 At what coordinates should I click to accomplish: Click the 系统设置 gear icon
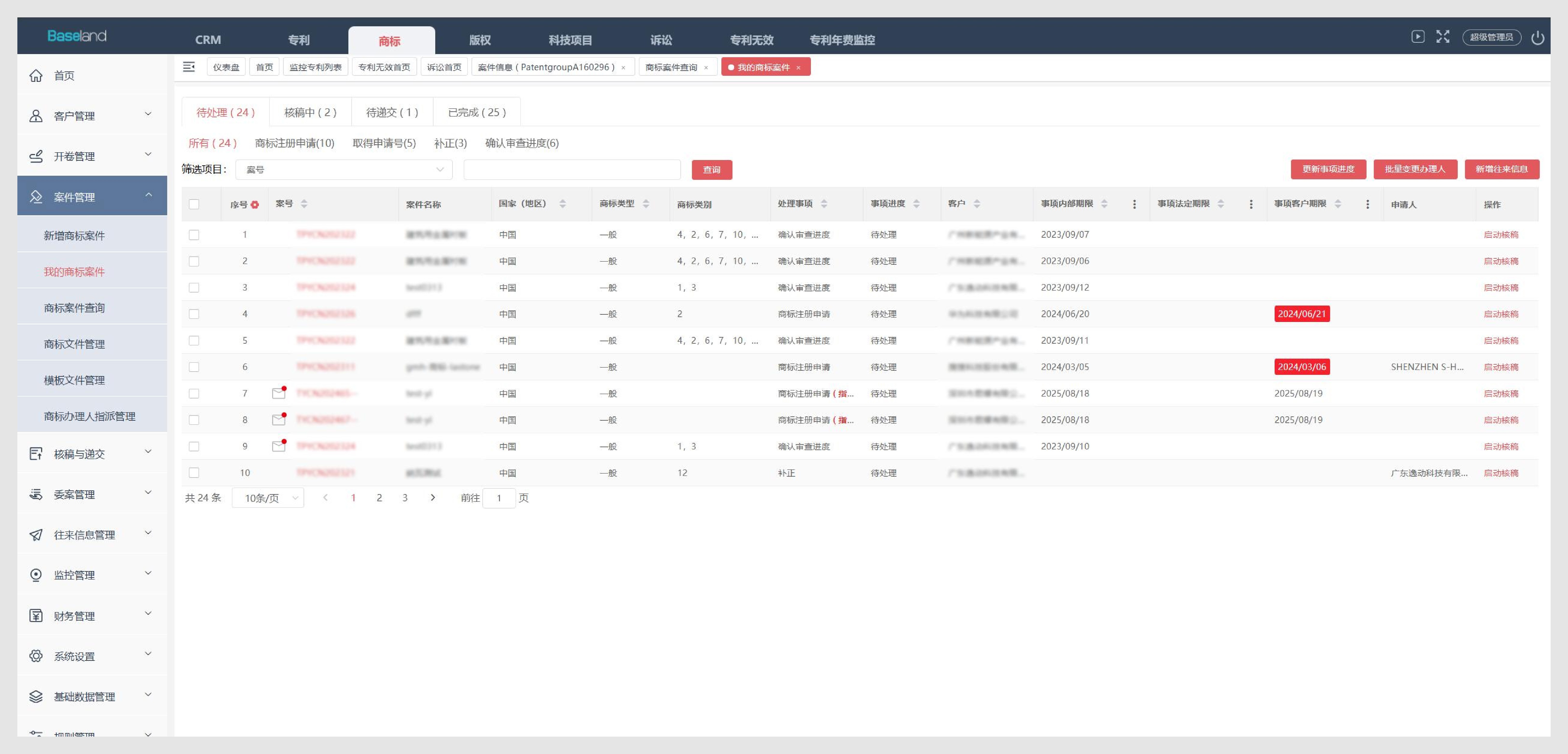click(36, 656)
